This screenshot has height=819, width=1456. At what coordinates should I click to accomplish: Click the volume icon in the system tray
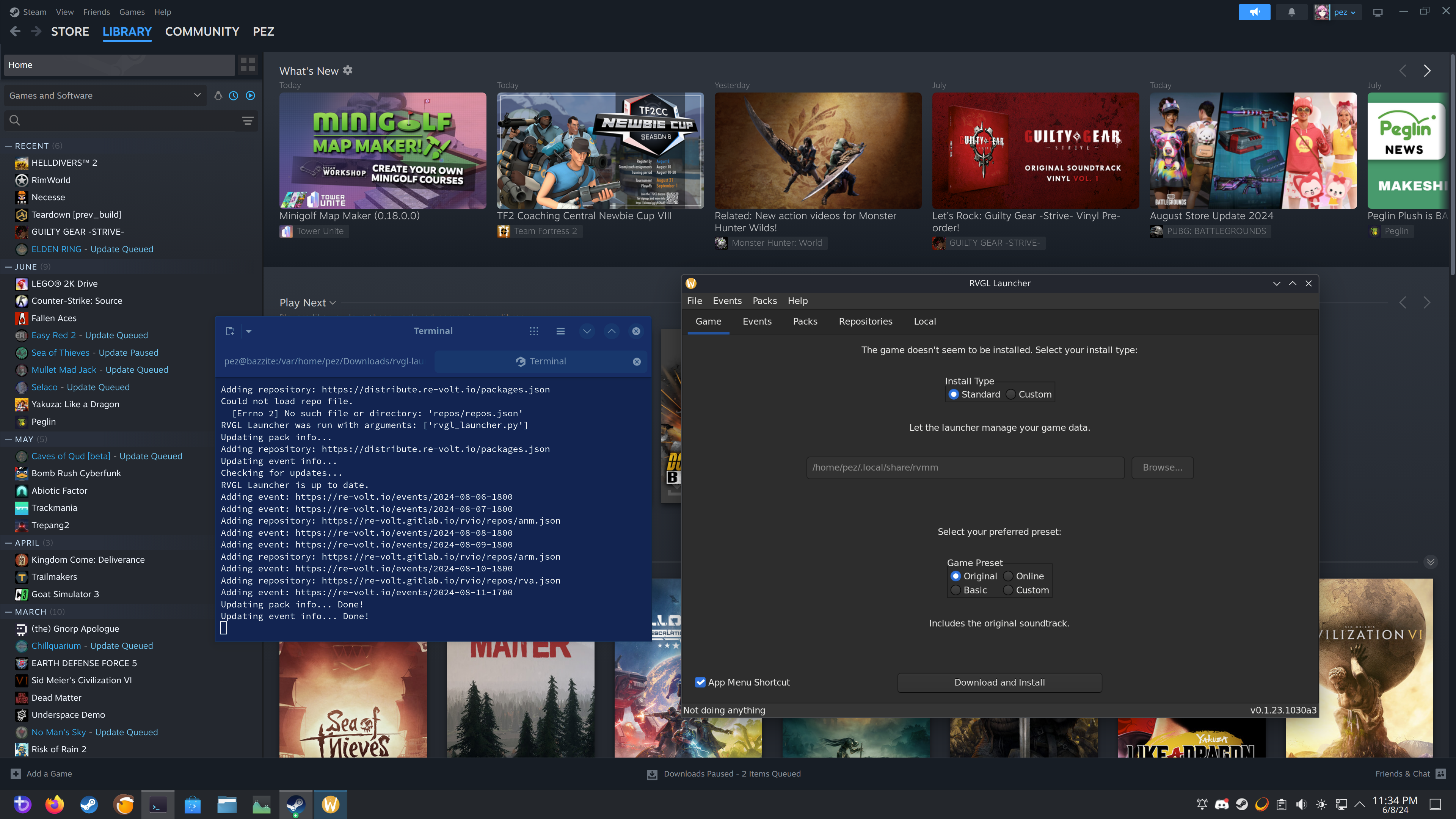pyautogui.click(x=1301, y=804)
